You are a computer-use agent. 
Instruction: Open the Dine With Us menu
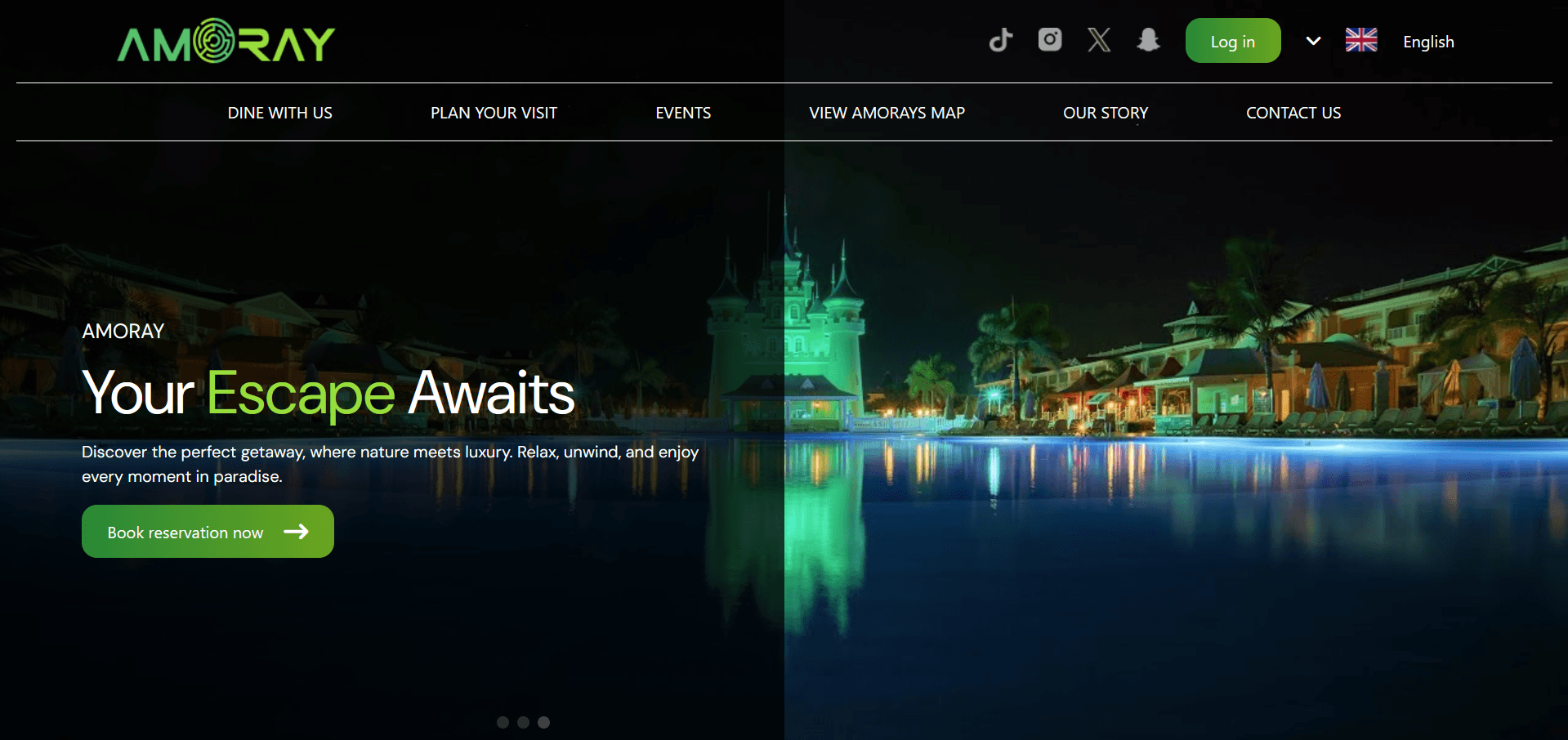tap(279, 113)
